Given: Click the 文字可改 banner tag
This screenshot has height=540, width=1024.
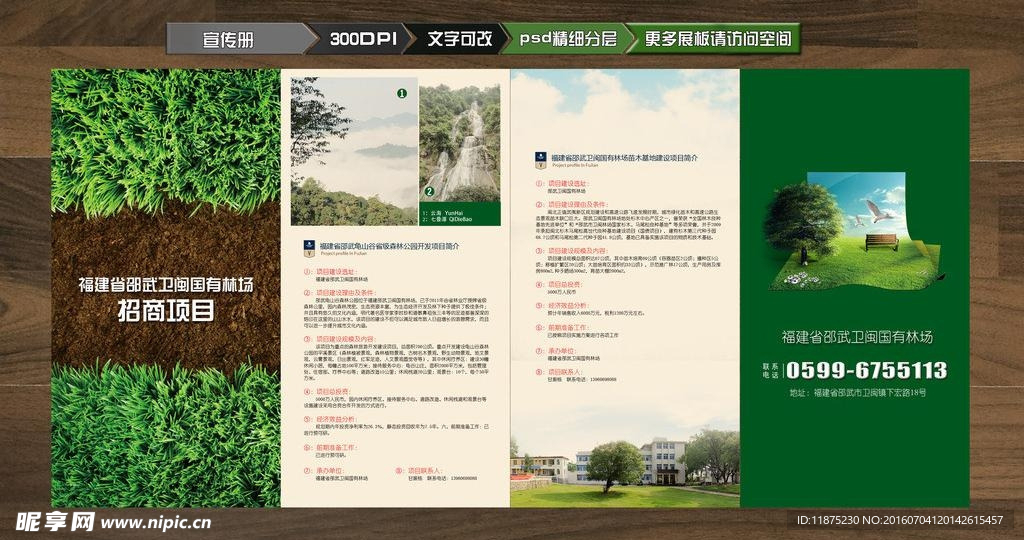Looking at the screenshot, I should coord(460,39).
